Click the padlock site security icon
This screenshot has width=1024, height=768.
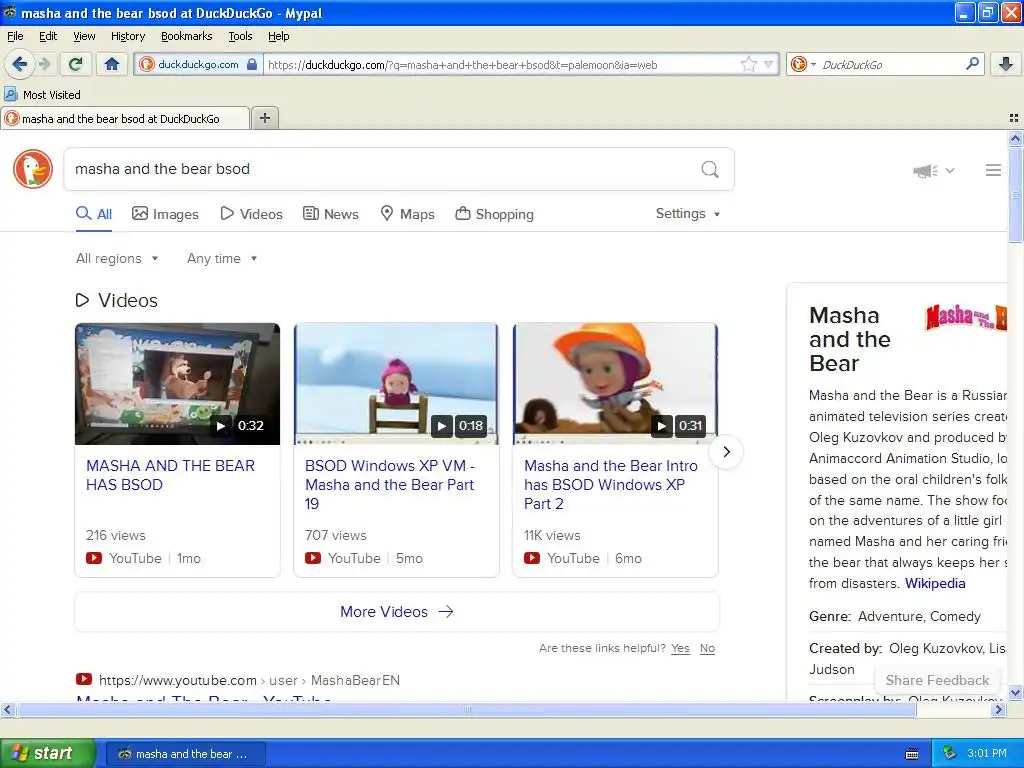(252, 65)
